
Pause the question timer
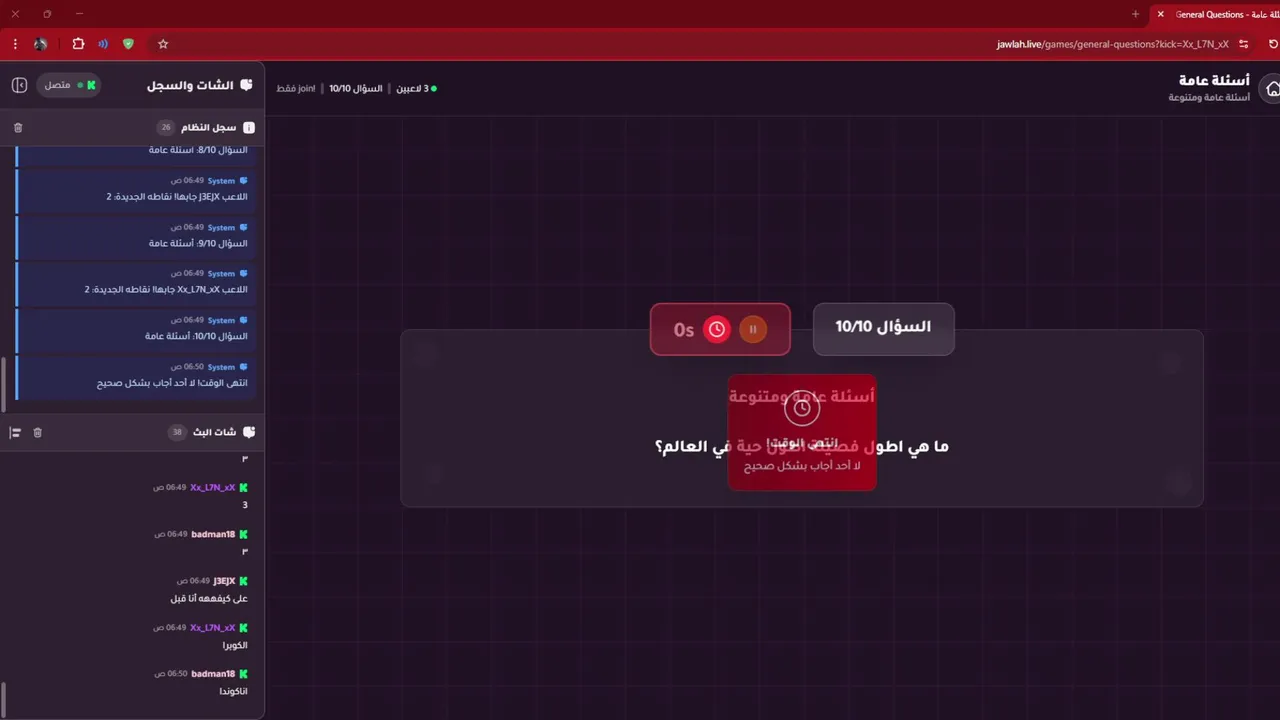[x=753, y=329]
